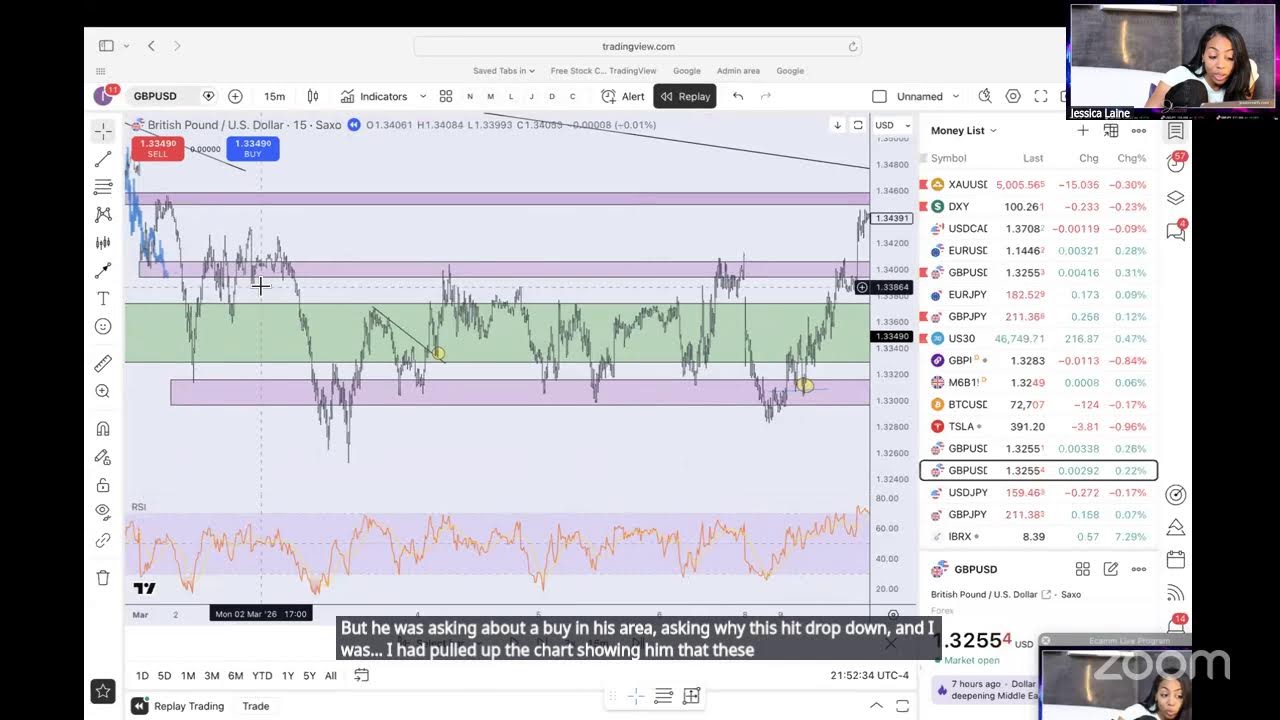This screenshot has width=1280, height=720.
Task: Change the candlestick chart type
Action: (313, 96)
